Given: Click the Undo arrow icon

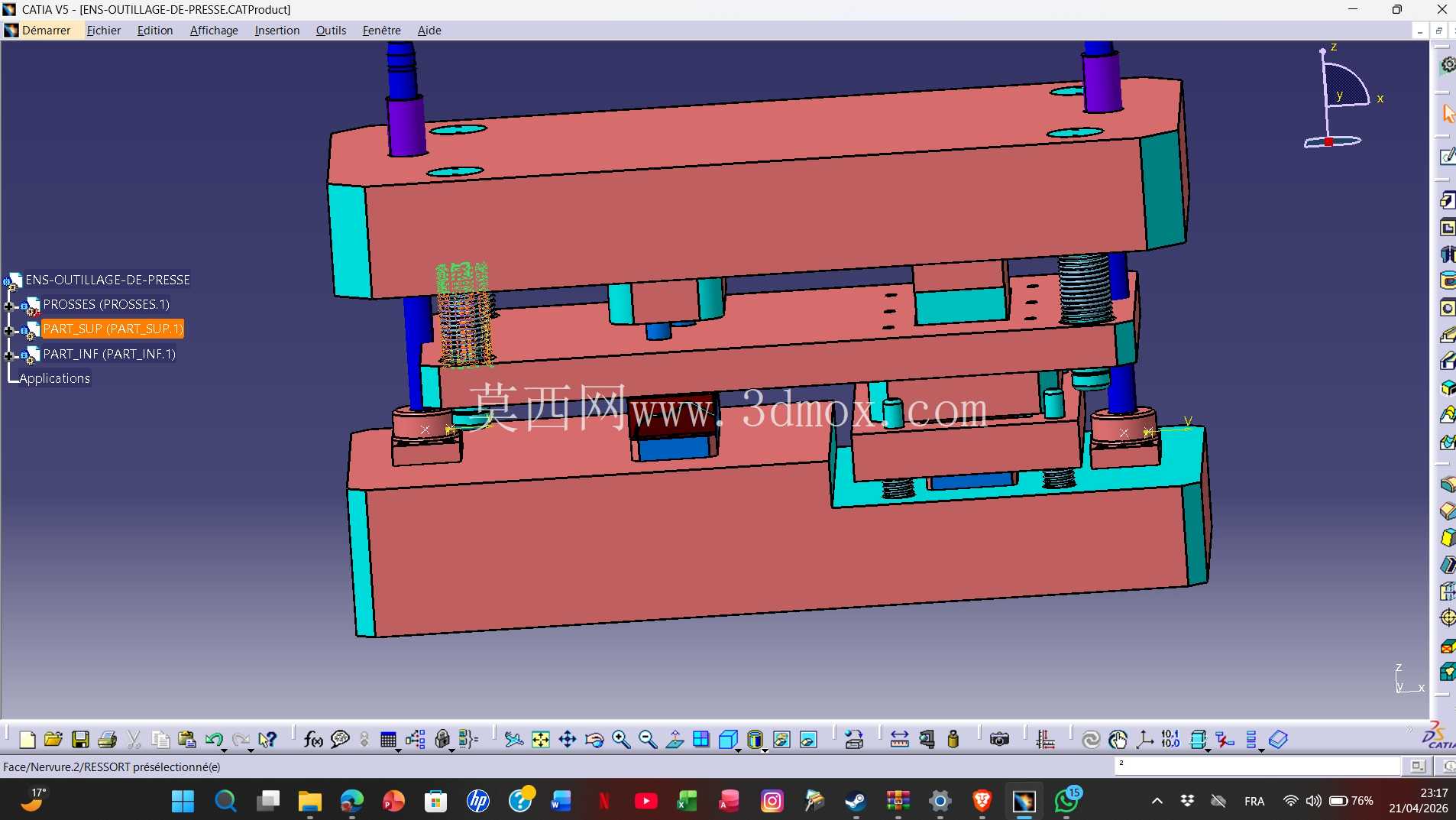Looking at the screenshot, I should 213,739.
